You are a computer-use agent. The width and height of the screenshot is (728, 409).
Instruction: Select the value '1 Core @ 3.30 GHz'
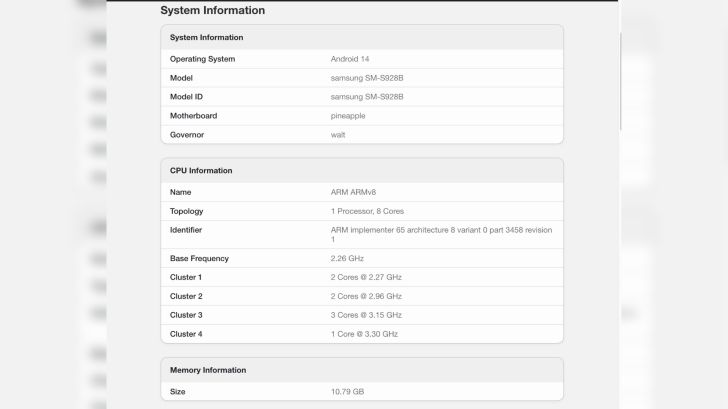pos(364,334)
